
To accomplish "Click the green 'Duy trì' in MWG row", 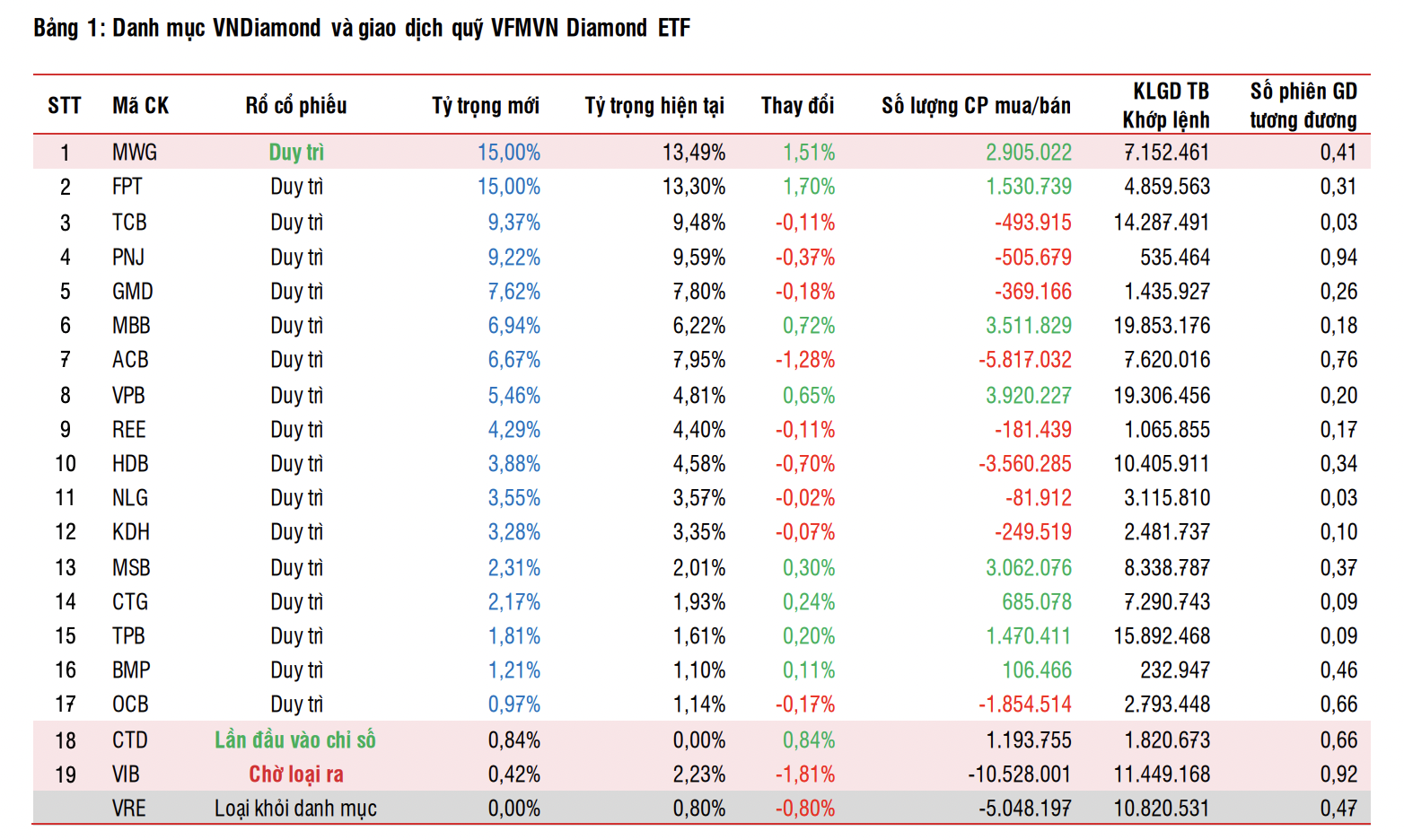I will [x=296, y=153].
